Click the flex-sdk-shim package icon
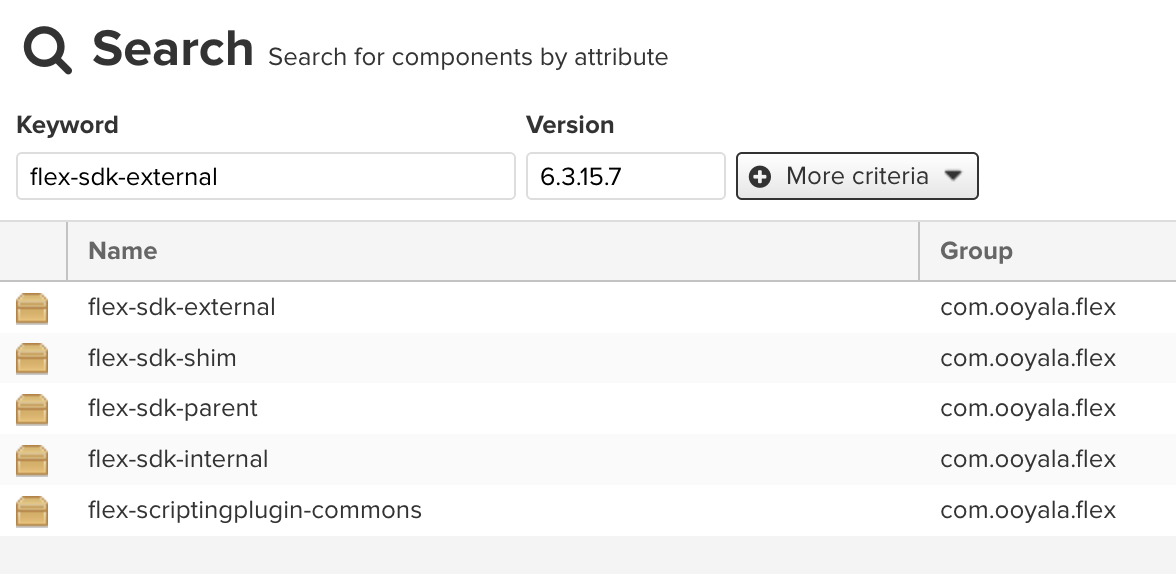Viewport: 1176px width, 574px height. pos(32,359)
